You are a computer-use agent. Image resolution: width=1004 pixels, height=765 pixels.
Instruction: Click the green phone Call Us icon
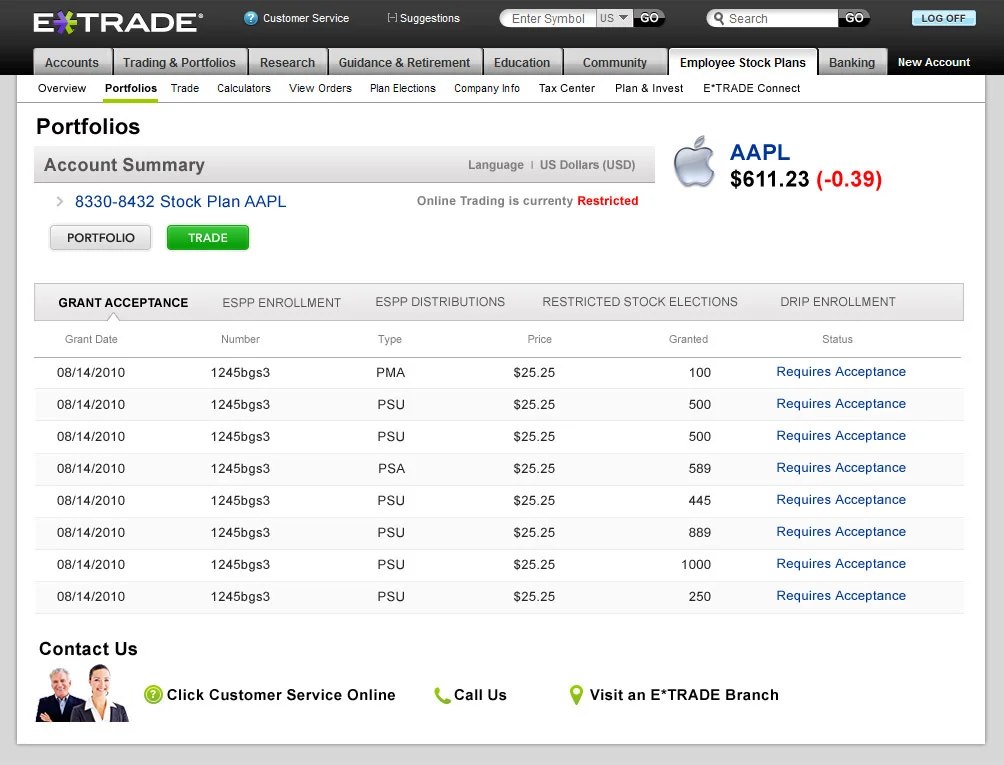442,695
